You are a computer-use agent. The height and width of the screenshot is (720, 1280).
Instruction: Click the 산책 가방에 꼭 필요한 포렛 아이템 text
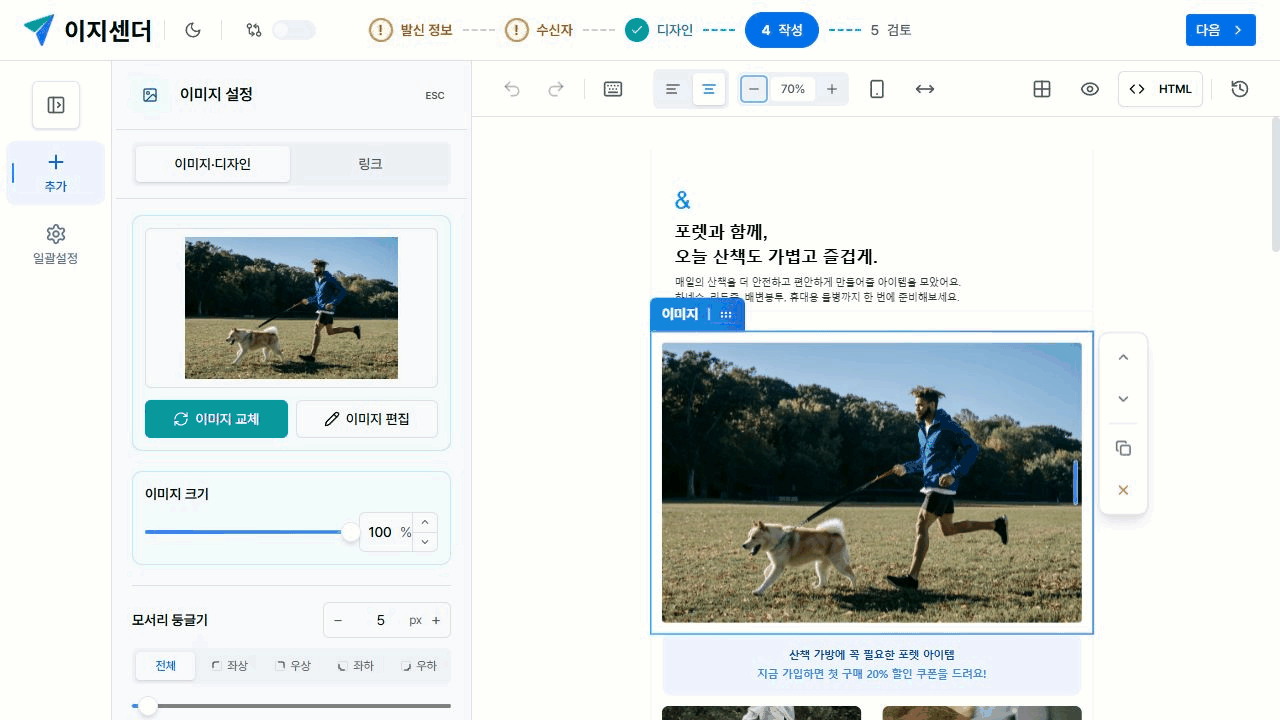coord(872,654)
